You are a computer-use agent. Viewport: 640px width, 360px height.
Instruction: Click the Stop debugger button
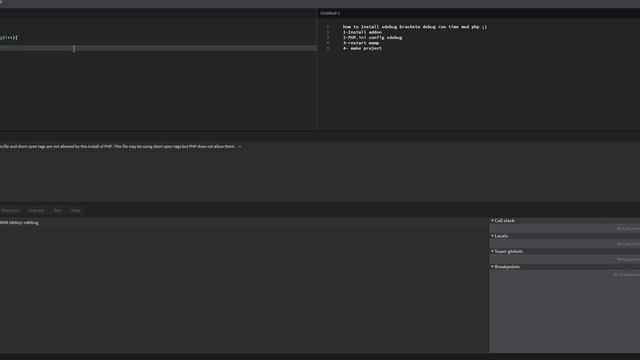tap(76, 211)
